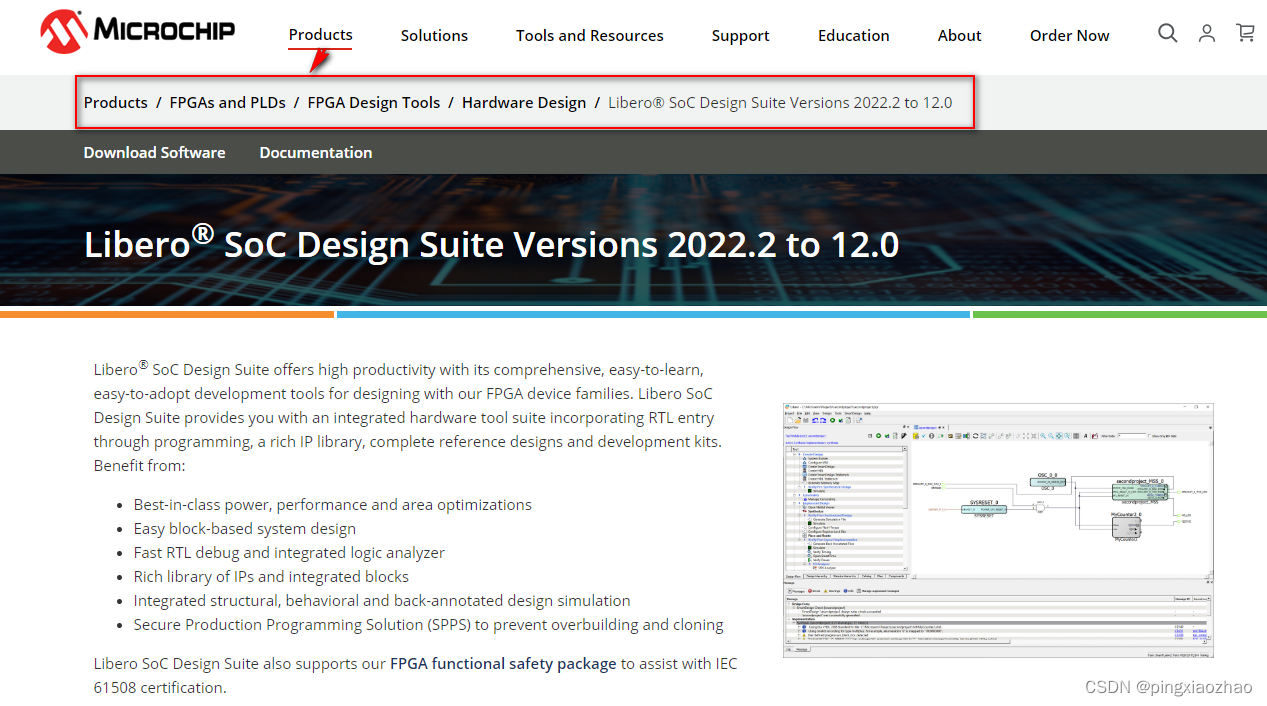Click 'Easy block-based system design' bullet
Image resolution: width=1267 pixels, height=706 pixels.
click(x=245, y=529)
